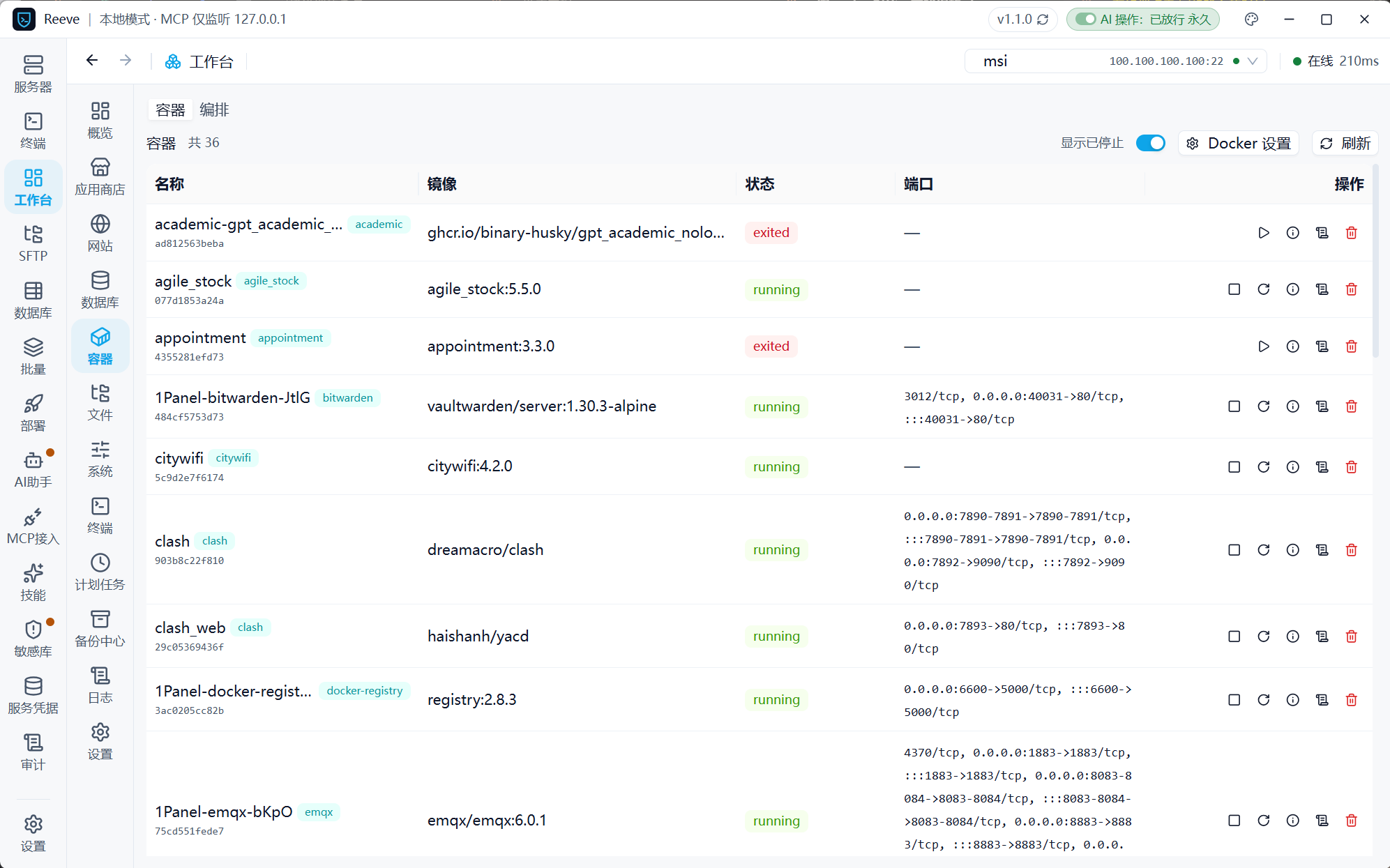The image size is (1390, 868).
Task: Expand the msi server selector dropdown
Action: [x=1115, y=61]
